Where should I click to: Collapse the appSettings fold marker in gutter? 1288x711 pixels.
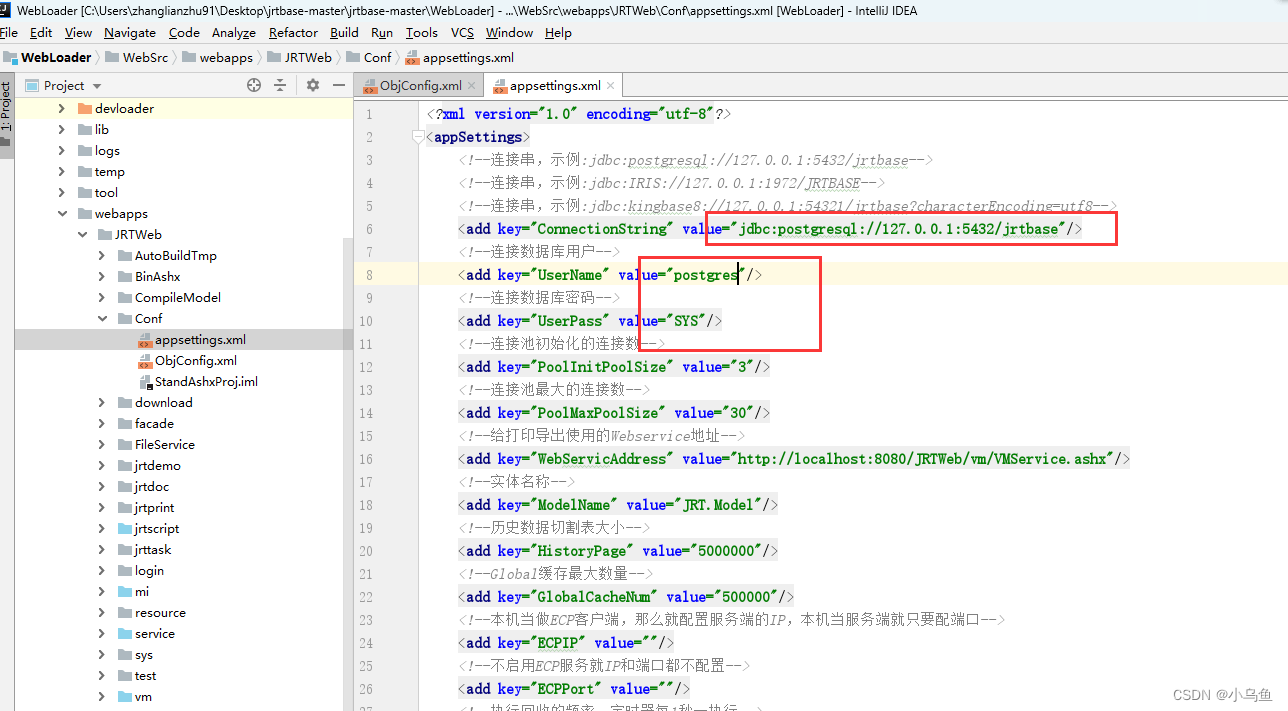419,138
